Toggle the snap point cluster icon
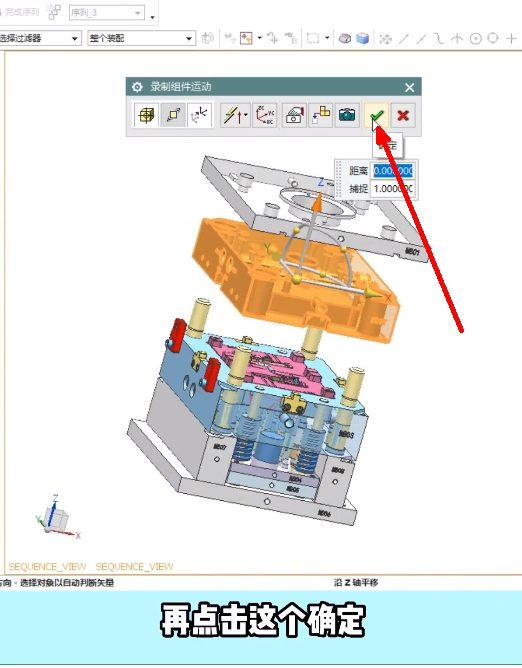This screenshot has width=522, height=668. click(x=386, y=39)
